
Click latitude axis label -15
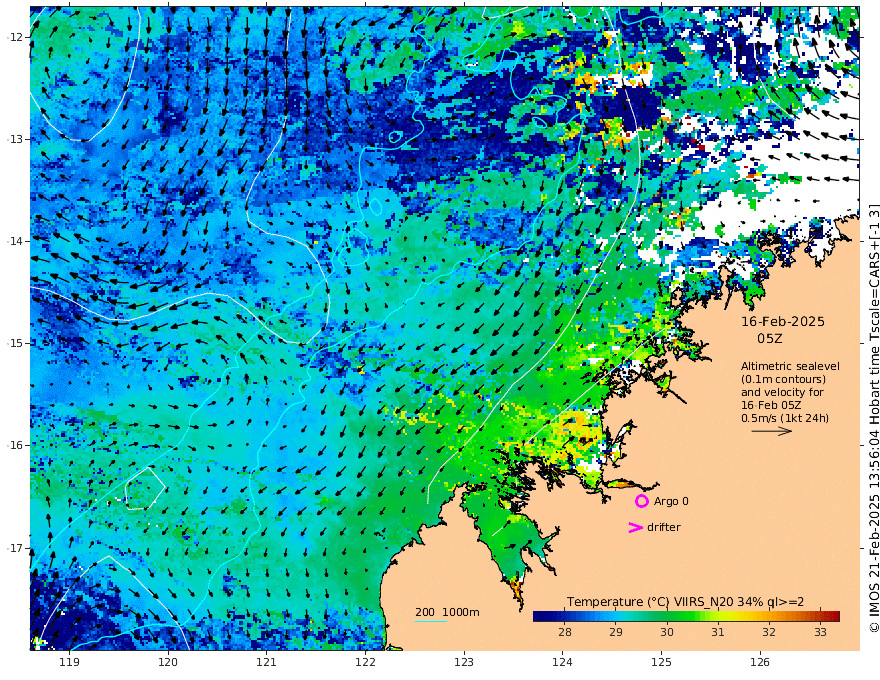(15, 343)
